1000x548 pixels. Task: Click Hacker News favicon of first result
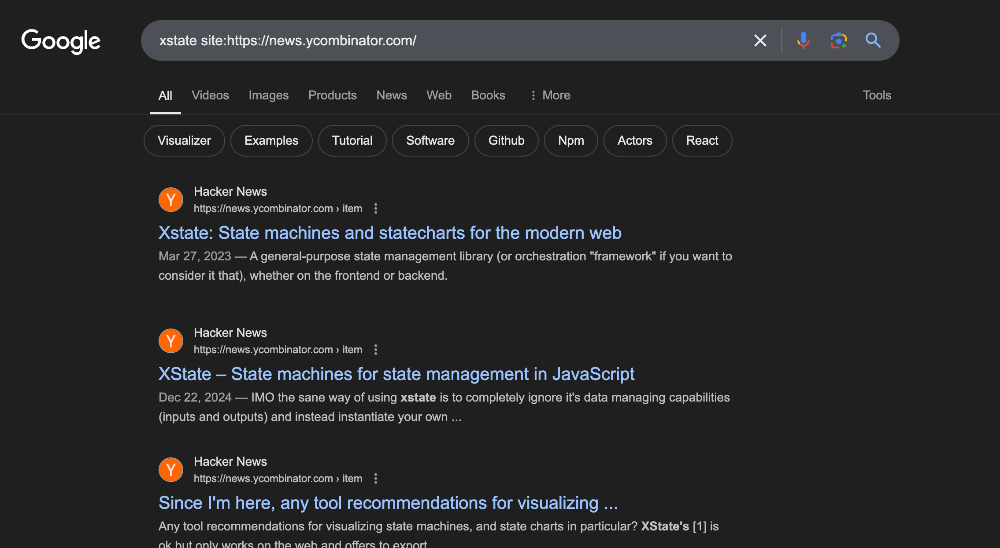171,200
